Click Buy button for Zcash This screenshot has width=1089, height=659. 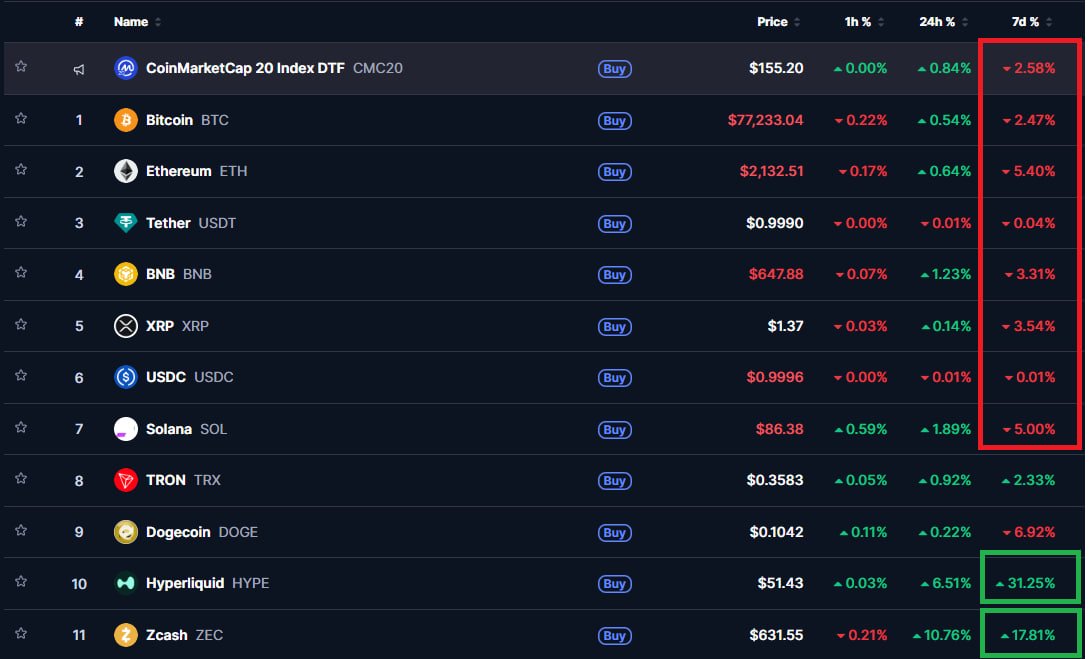click(615, 635)
